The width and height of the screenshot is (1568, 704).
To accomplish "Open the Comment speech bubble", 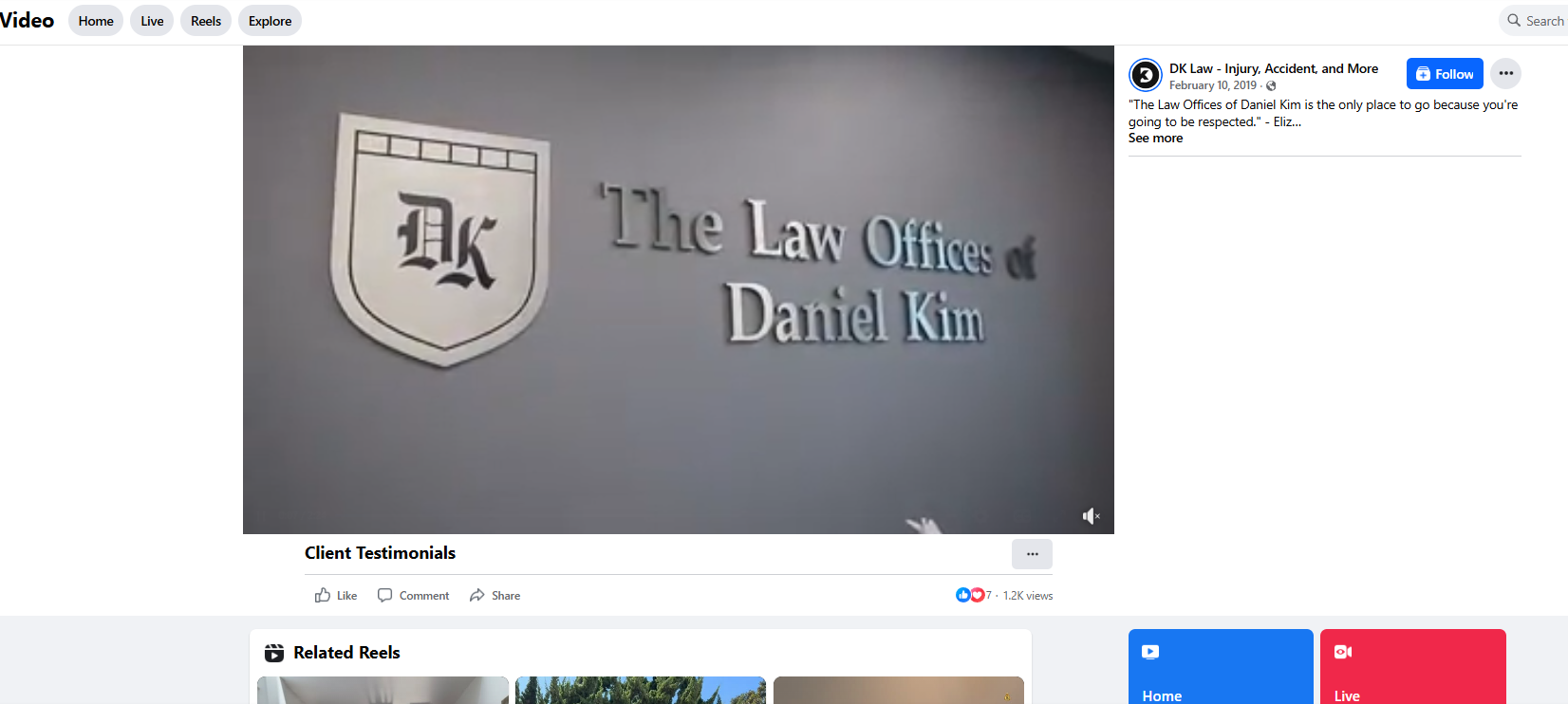I will point(384,595).
